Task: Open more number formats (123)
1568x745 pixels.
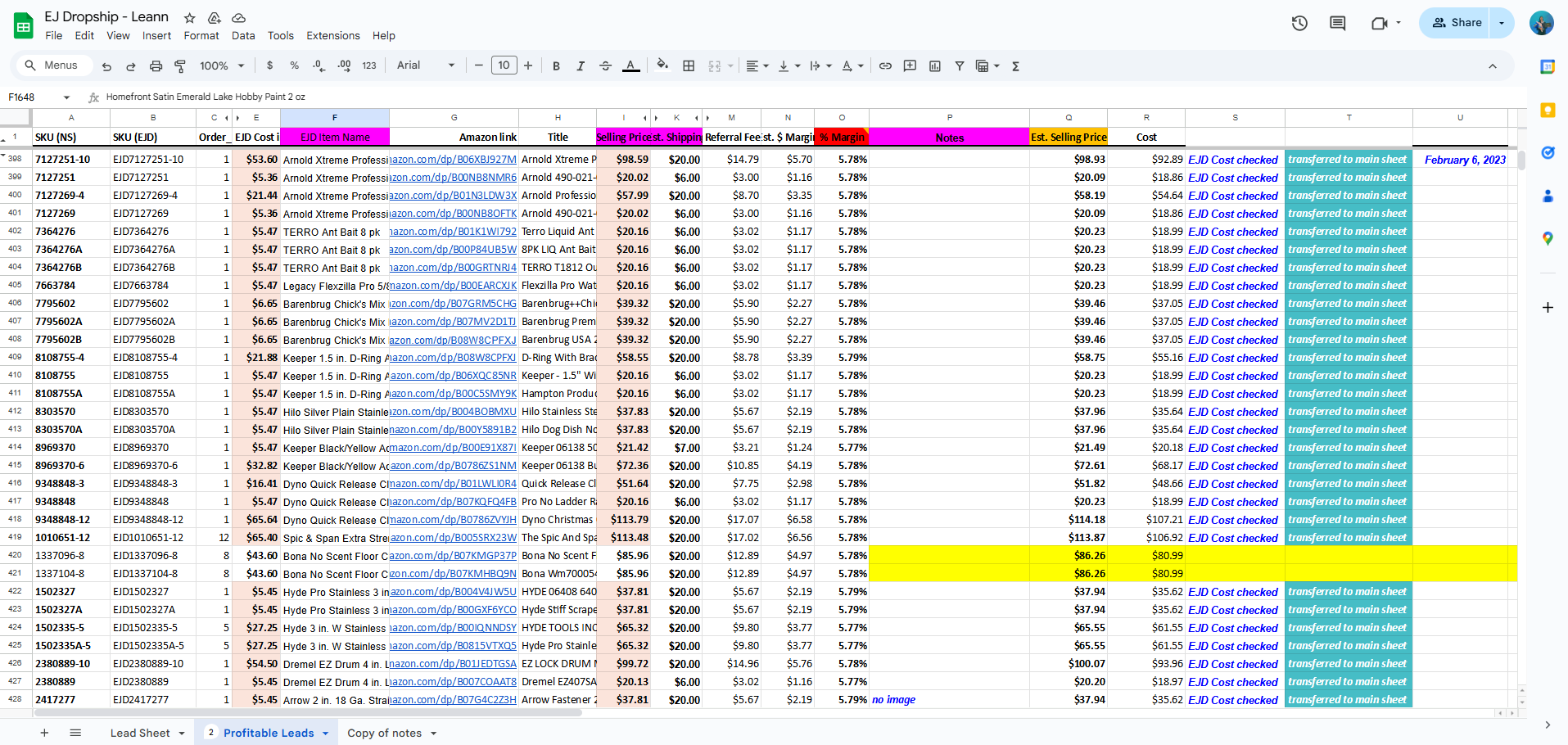Action: [x=369, y=65]
